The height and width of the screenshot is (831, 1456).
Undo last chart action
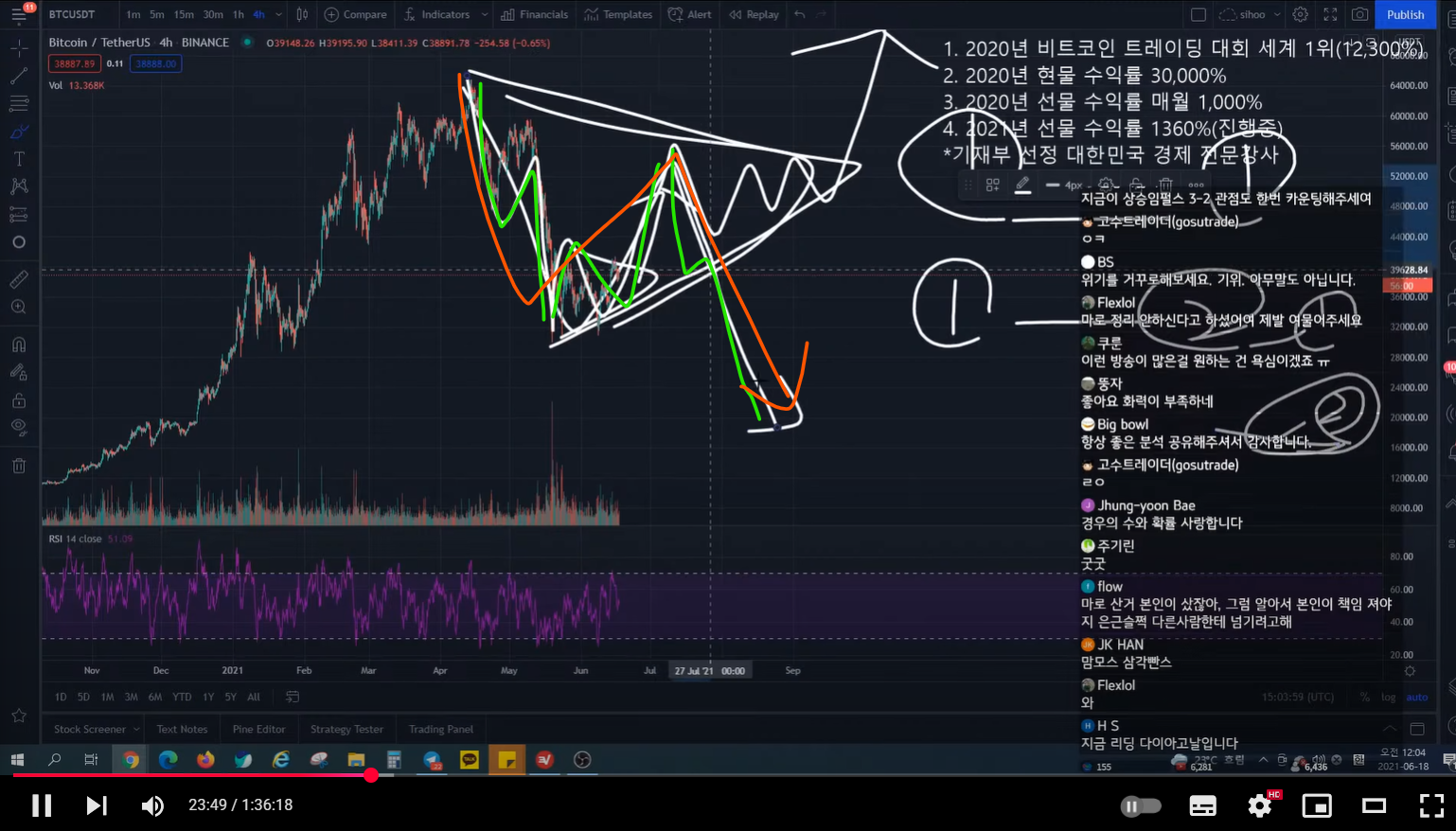coord(800,14)
